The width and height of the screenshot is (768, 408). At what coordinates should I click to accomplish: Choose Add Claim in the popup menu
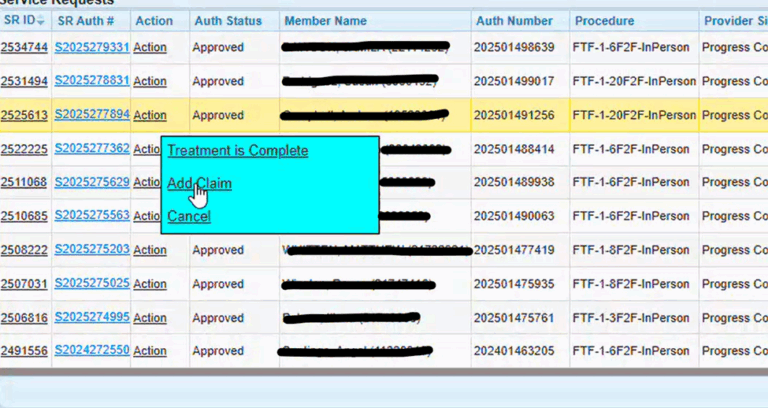tap(199, 183)
